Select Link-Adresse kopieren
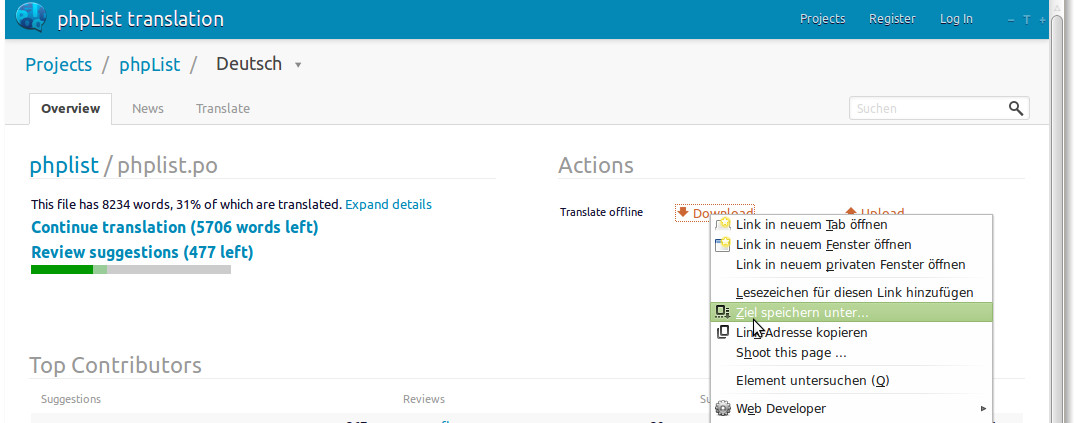 tap(851, 333)
